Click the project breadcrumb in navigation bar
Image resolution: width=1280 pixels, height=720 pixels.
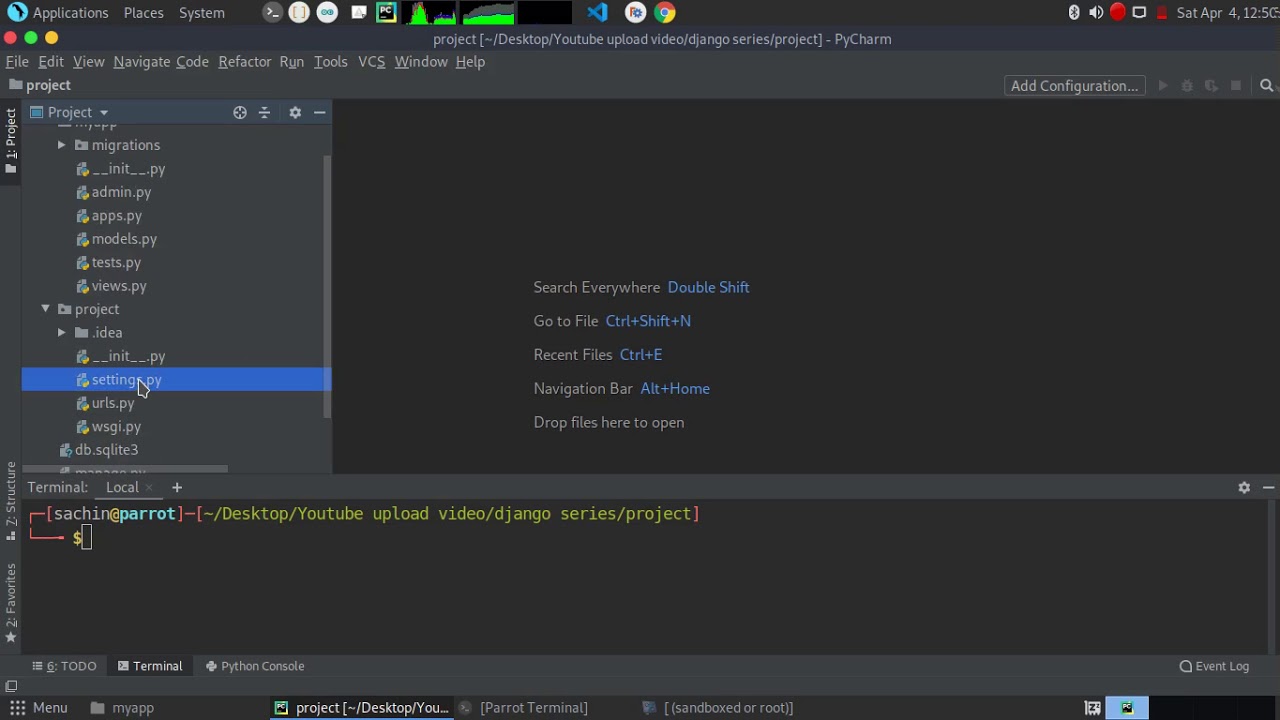point(40,86)
